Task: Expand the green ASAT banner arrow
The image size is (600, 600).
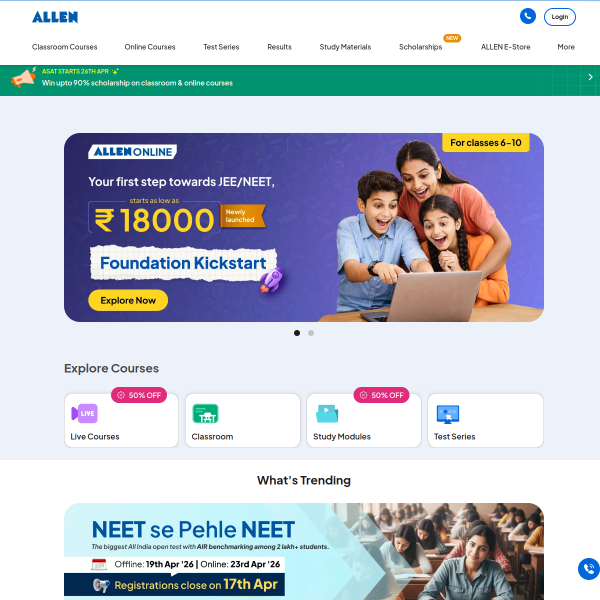Action: coord(590,77)
